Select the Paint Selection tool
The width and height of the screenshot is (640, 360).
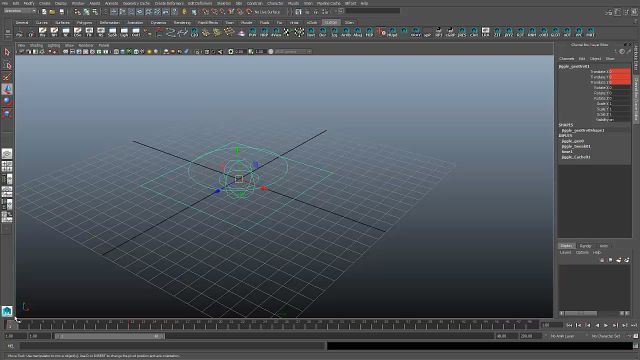tap(7, 77)
